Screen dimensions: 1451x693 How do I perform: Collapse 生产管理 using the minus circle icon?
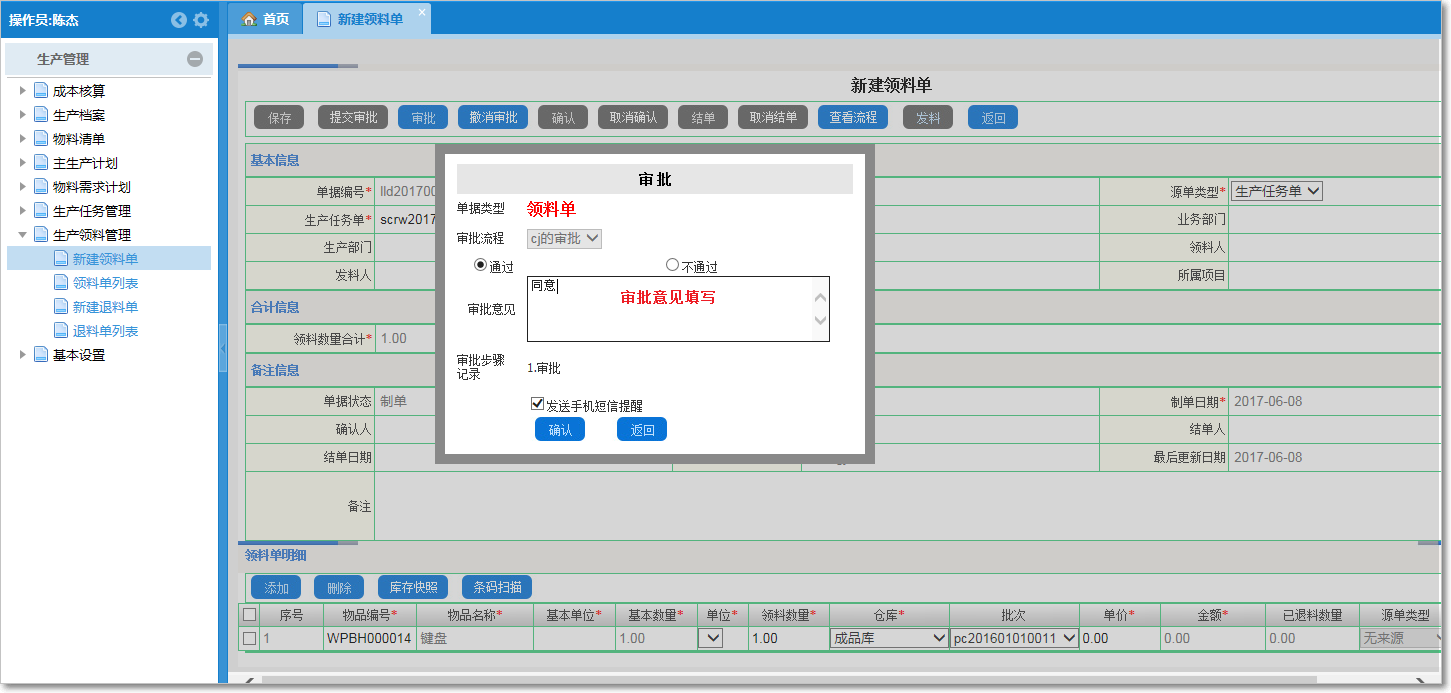197,58
